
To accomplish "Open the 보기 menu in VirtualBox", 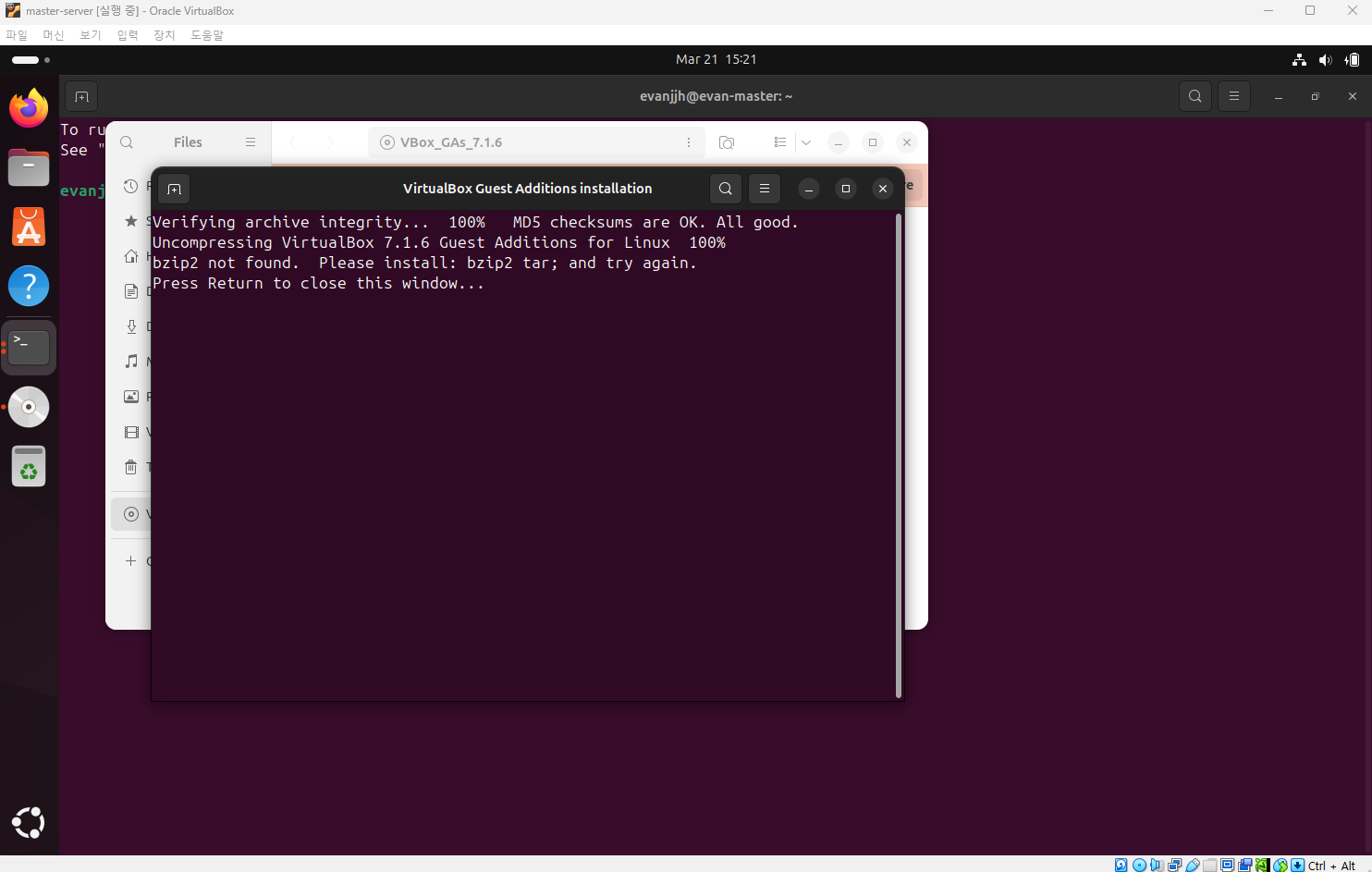I will click(x=91, y=35).
